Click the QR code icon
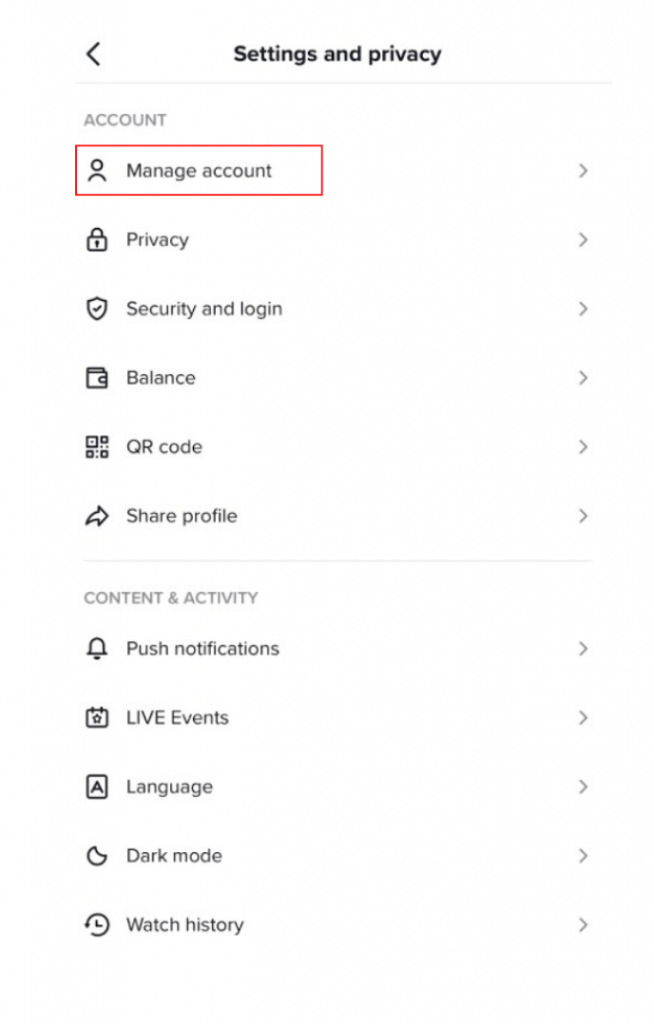This screenshot has height=1024, width=654. [97, 447]
